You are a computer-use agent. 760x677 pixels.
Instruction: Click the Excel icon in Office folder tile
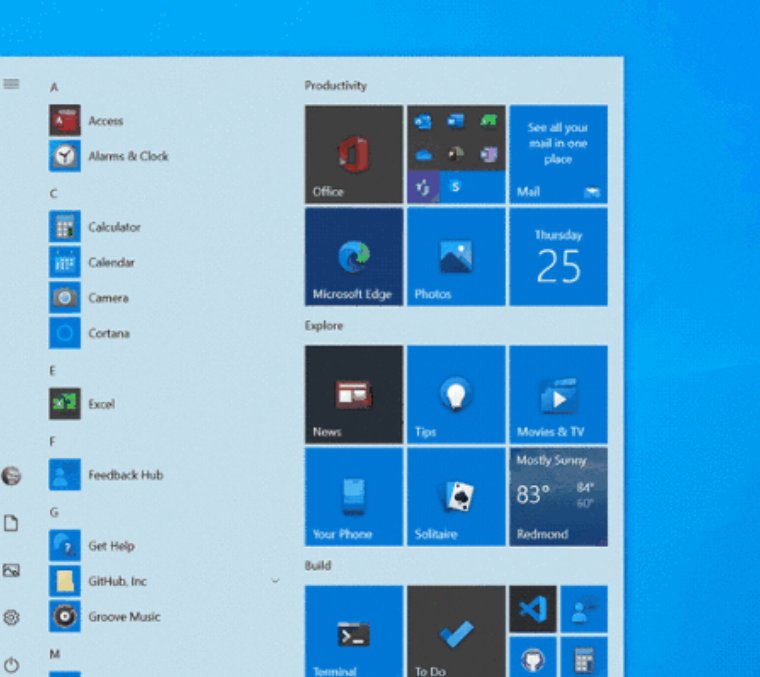[x=488, y=121]
